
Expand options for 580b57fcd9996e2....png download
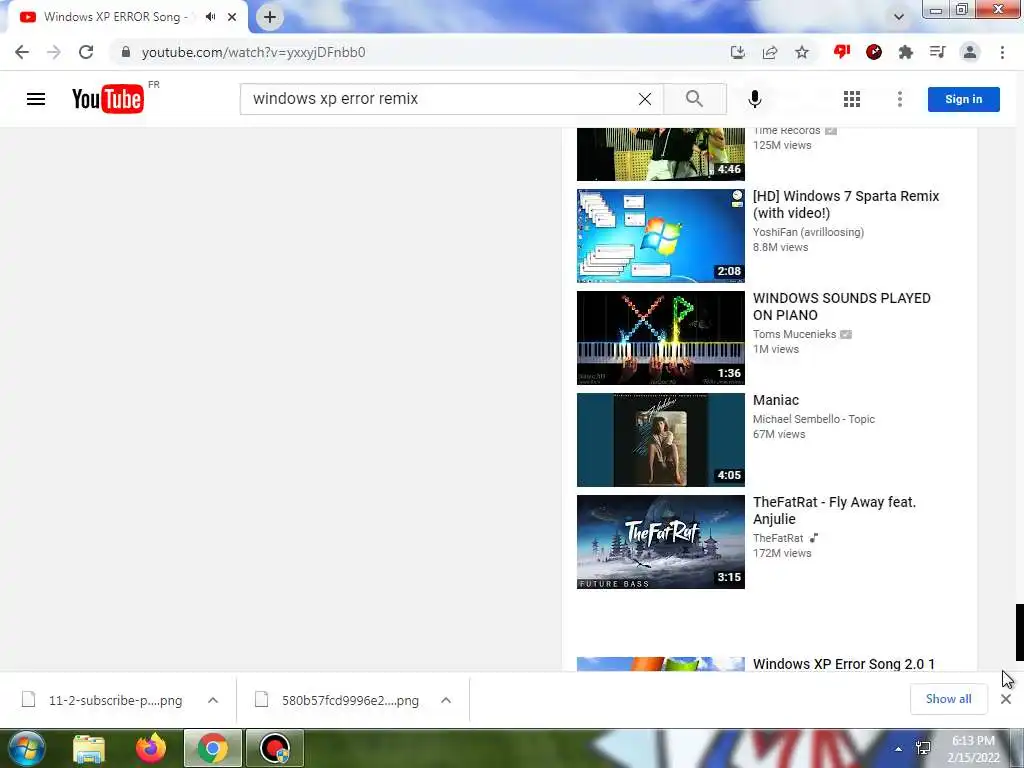tap(446, 700)
